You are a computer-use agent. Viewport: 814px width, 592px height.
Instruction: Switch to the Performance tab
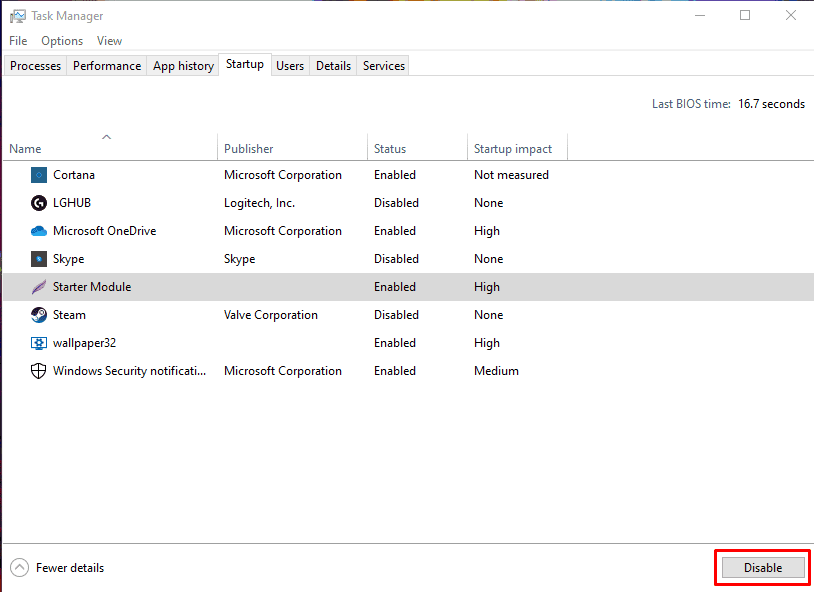[x=107, y=66]
